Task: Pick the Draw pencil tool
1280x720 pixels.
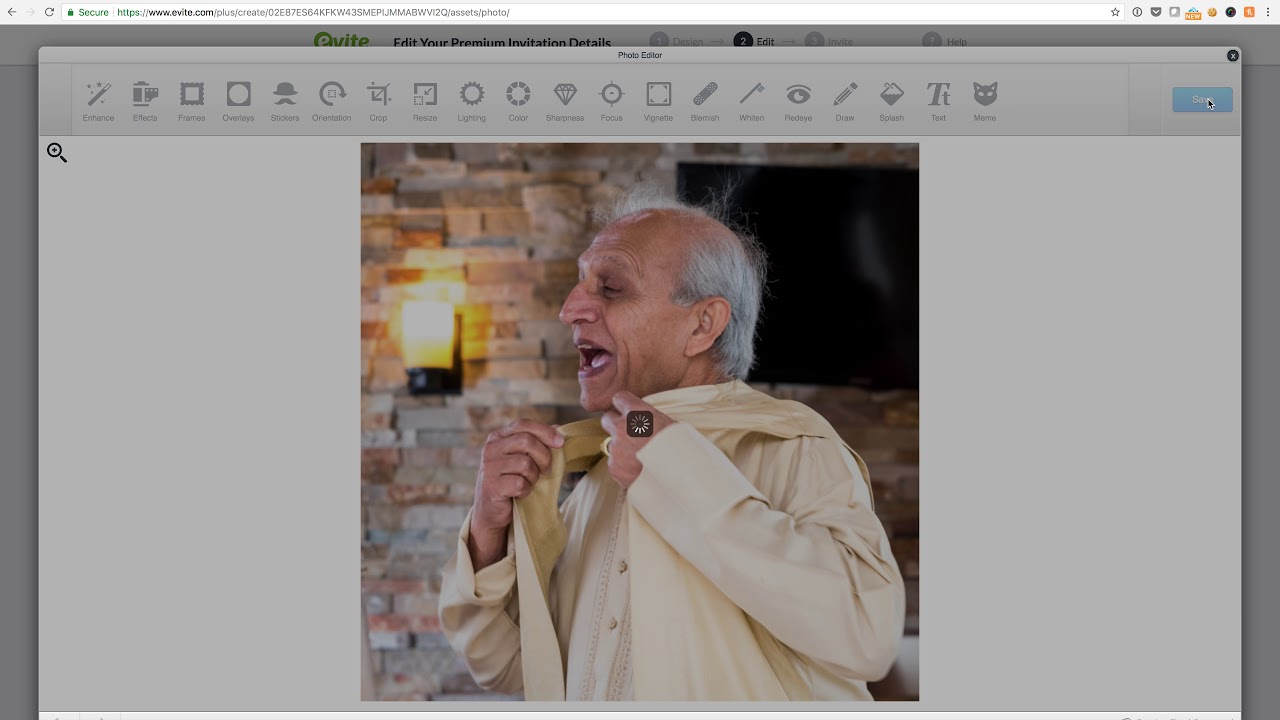Action: 845,101
